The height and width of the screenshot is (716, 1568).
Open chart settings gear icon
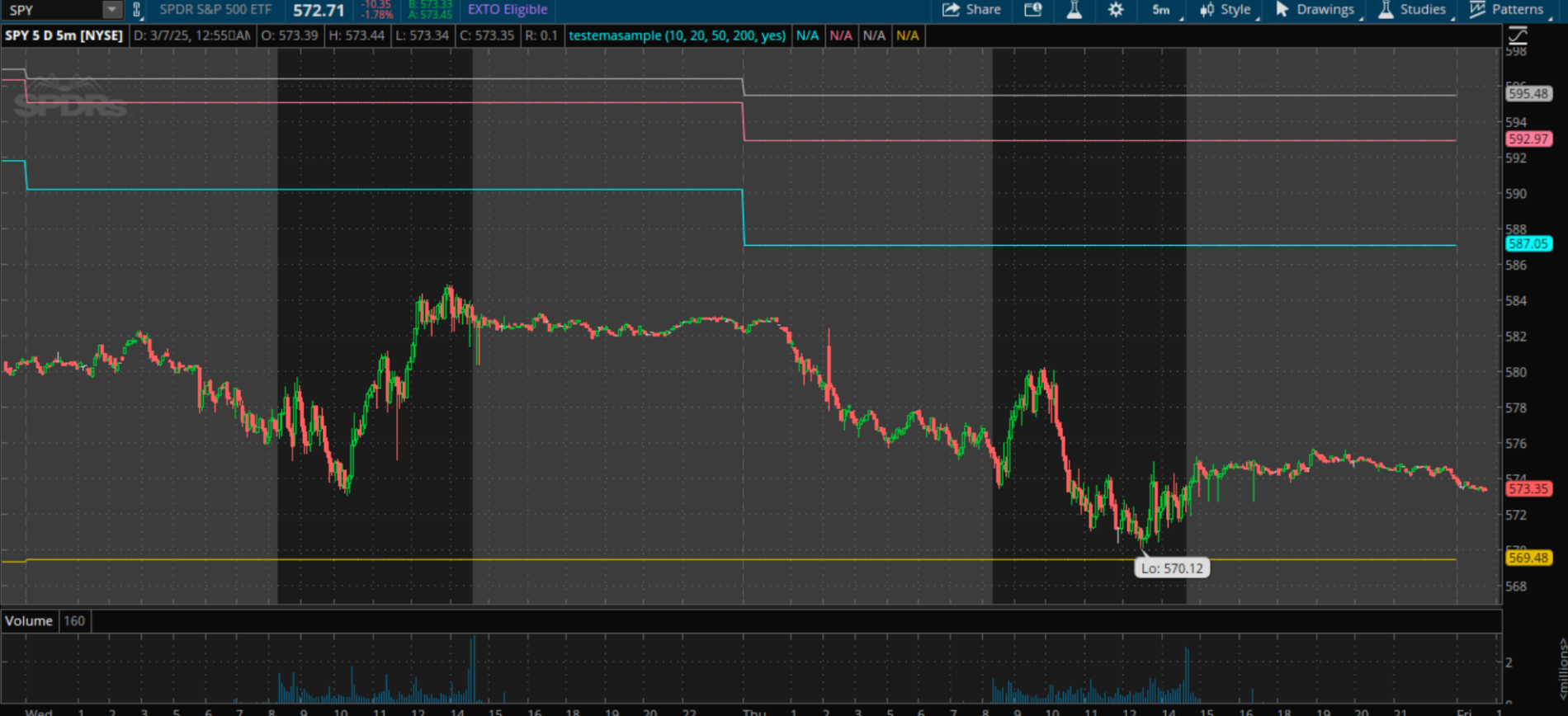pyautogui.click(x=1115, y=10)
